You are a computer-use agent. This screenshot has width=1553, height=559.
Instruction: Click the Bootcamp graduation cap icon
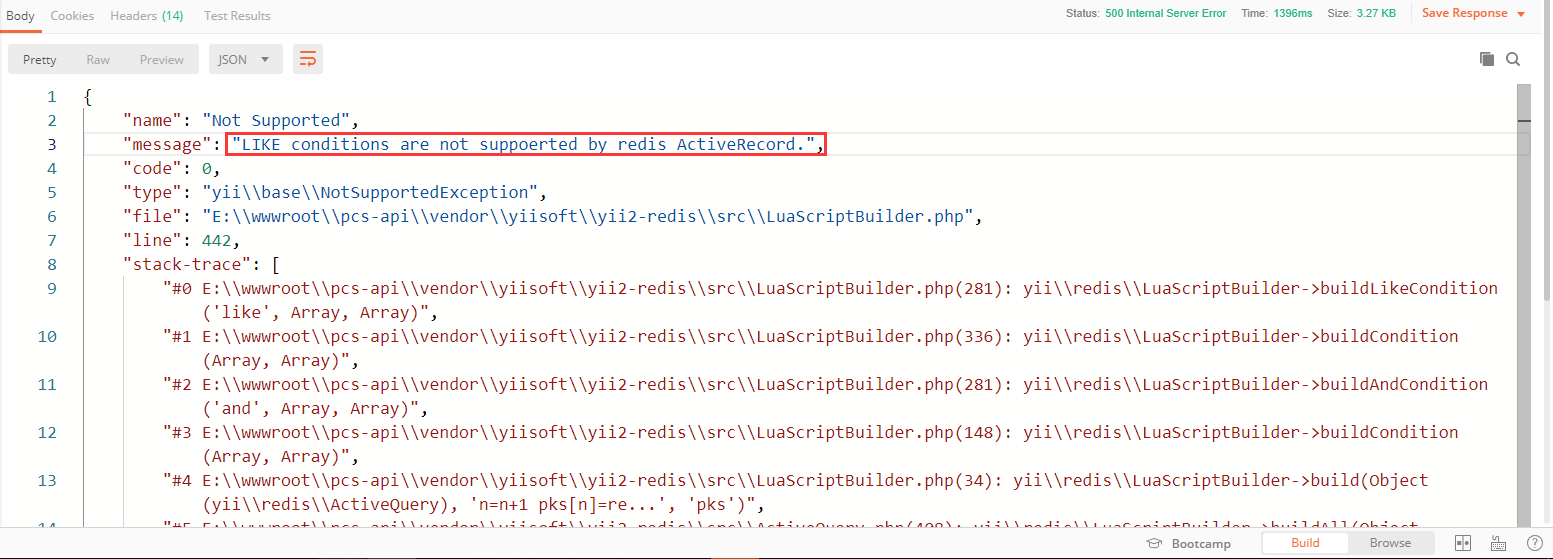click(1154, 543)
